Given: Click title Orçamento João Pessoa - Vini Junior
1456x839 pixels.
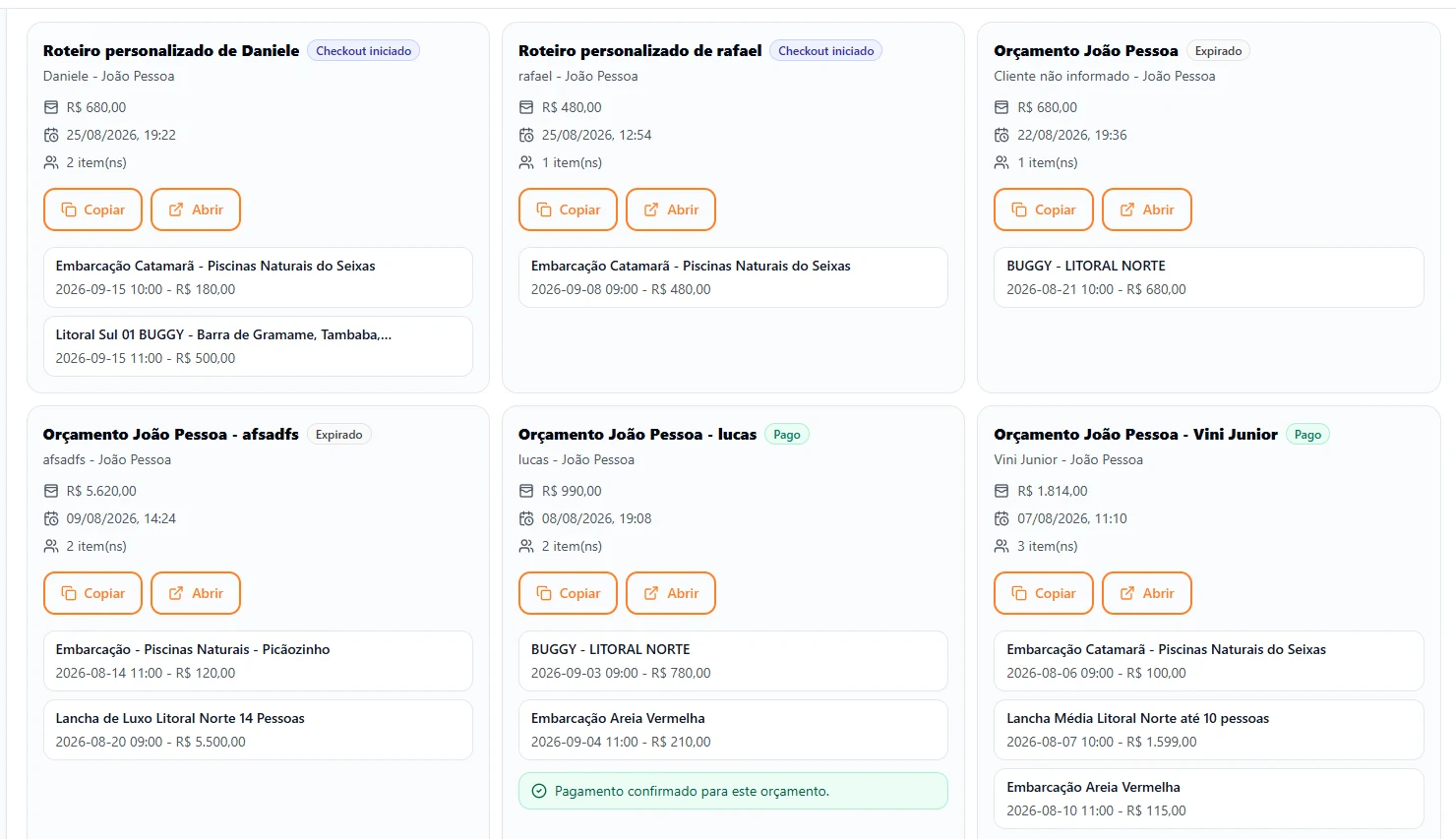Looking at the screenshot, I should point(1135,434).
